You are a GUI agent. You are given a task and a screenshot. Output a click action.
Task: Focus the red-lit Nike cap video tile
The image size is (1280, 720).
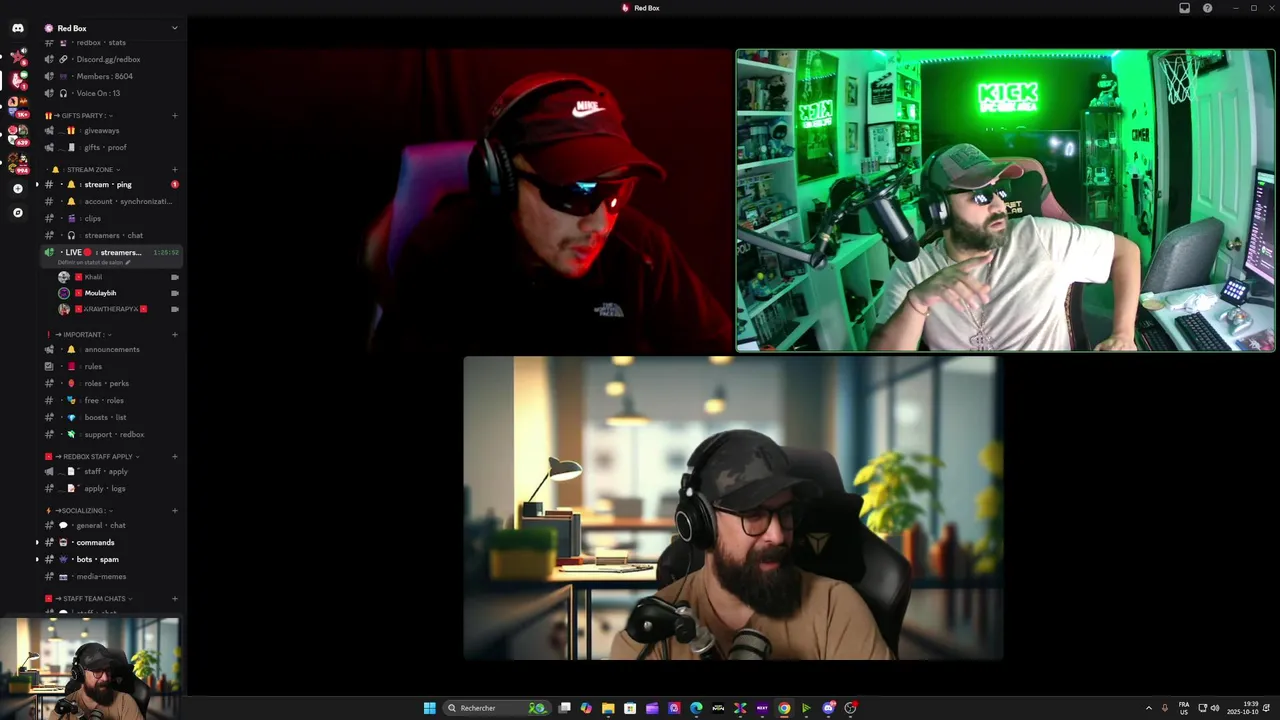tap(464, 201)
